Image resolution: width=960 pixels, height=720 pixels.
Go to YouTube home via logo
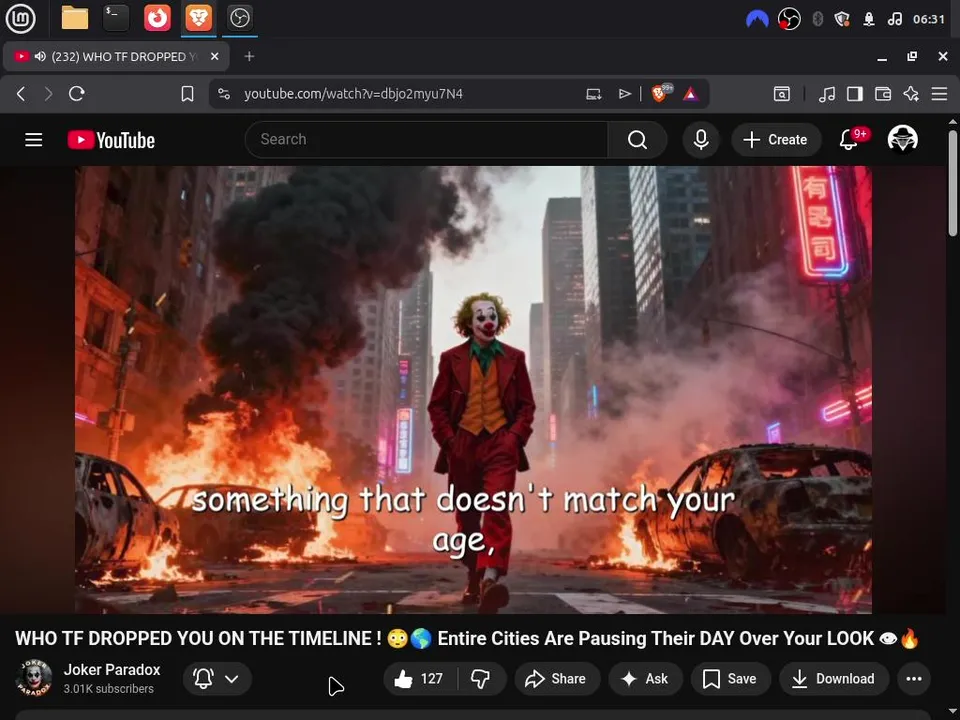[x=111, y=140]
